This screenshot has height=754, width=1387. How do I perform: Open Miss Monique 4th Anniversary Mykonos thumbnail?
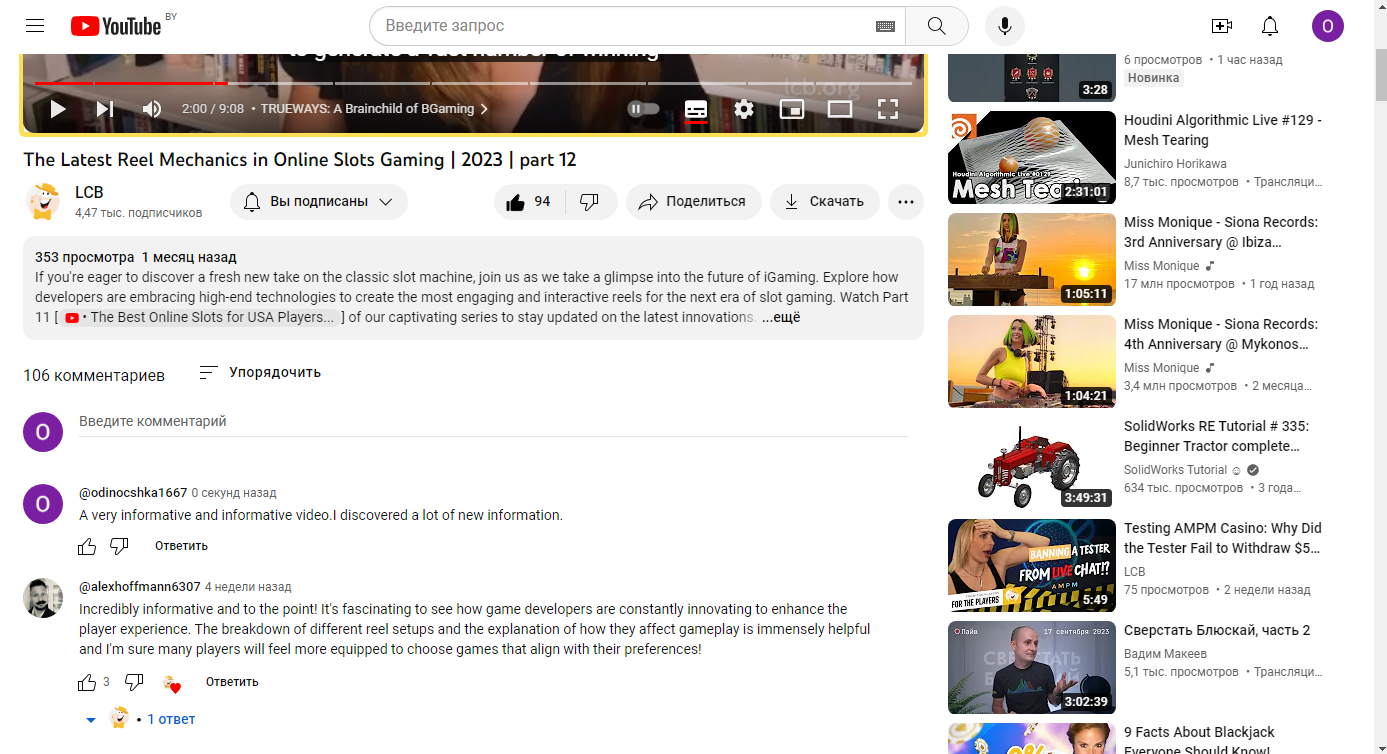[1032, 362]
